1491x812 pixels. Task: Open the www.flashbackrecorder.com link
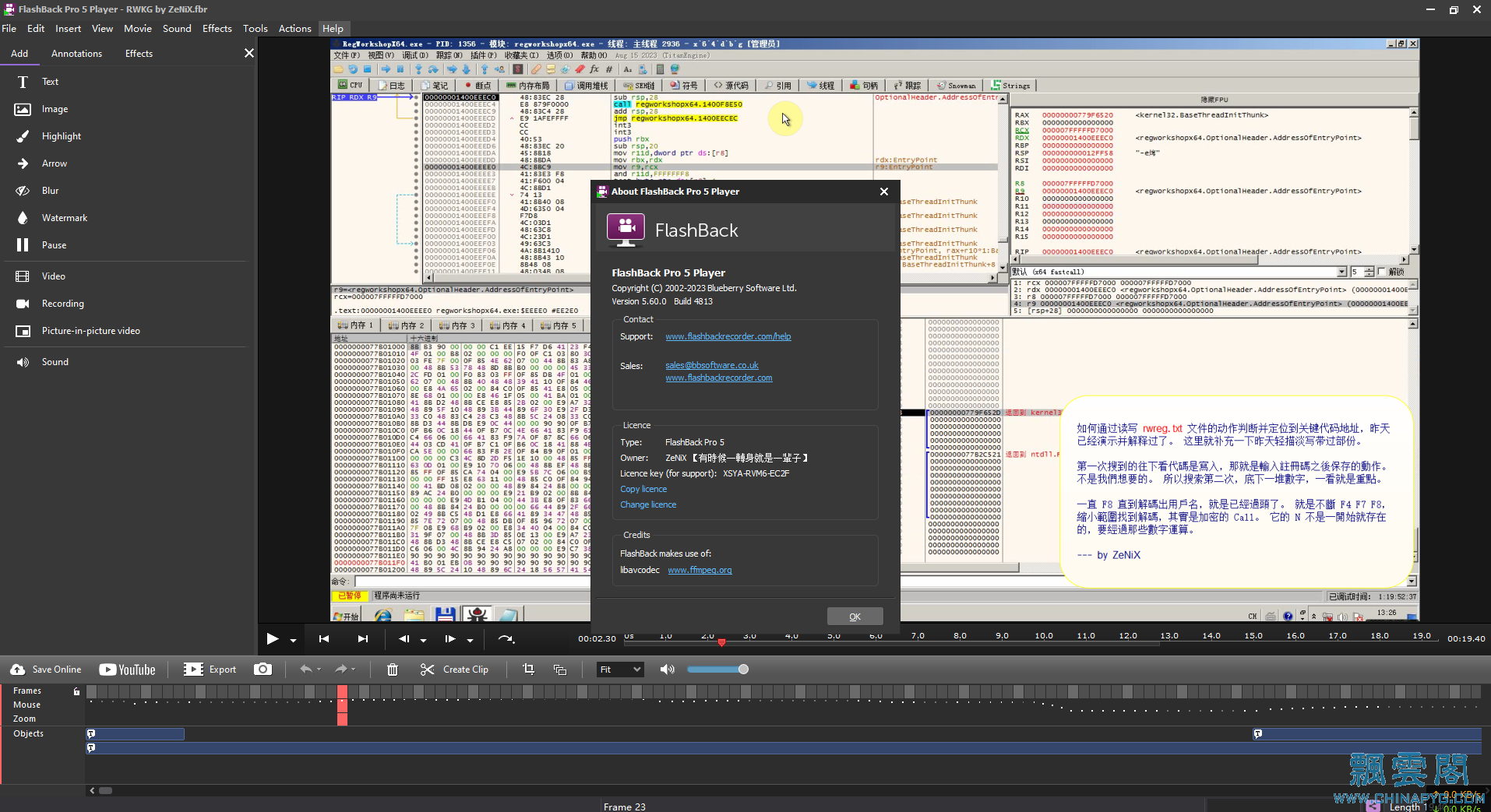click(718, 378)
